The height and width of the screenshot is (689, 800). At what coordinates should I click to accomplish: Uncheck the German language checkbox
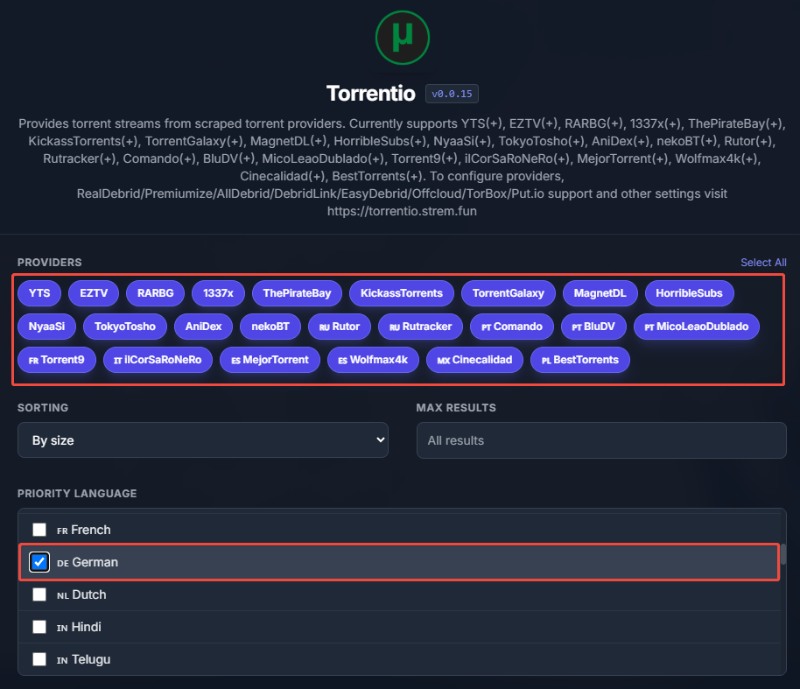coord(39,562)
